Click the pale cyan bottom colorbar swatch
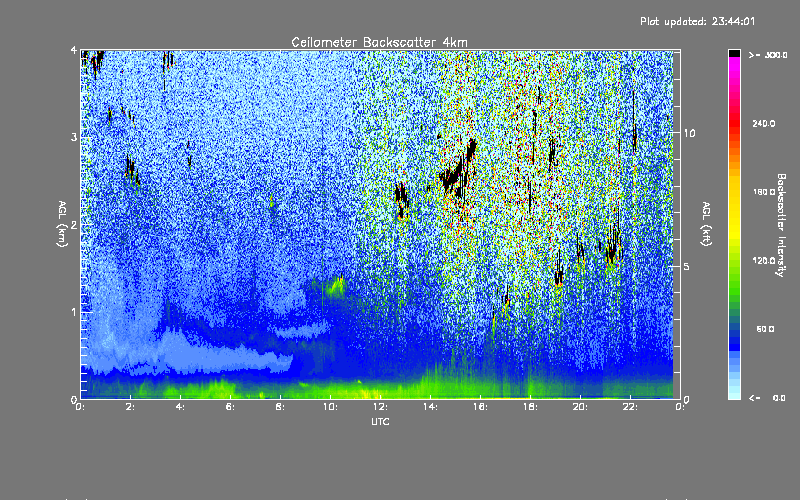This screenshot has height=500, width=800. pos(734,394)
